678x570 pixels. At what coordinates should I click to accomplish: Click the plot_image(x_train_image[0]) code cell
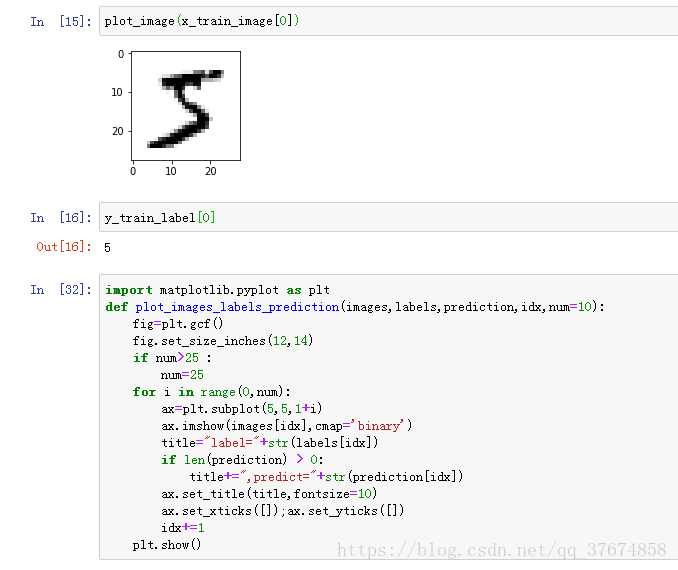pyautogui.click(x=389, y=21)
